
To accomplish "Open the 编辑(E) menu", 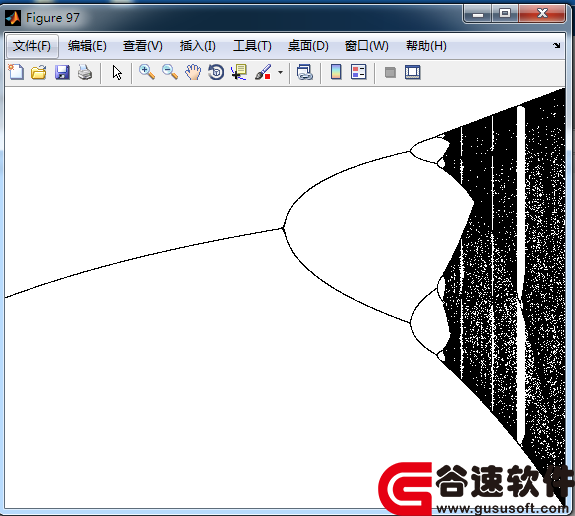I will tap(87, 46).
